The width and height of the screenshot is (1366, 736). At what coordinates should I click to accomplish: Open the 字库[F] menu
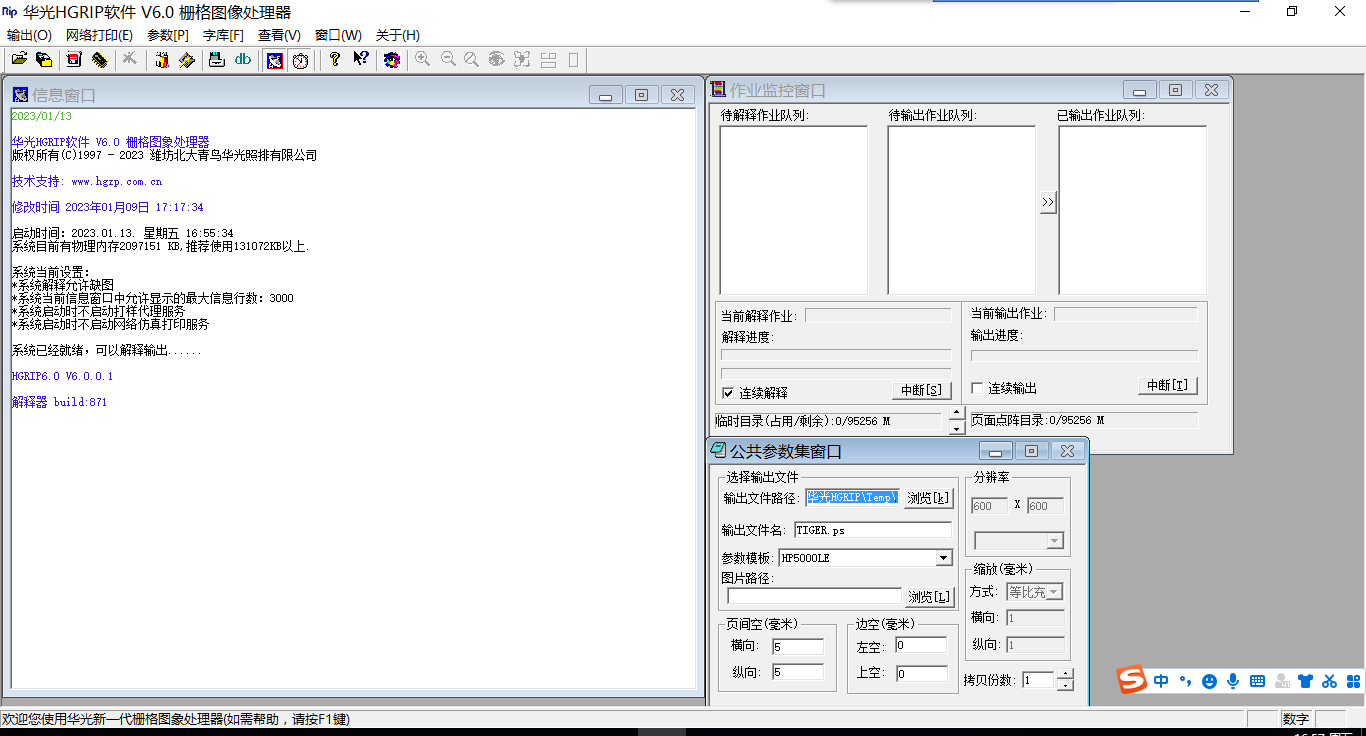223,35
